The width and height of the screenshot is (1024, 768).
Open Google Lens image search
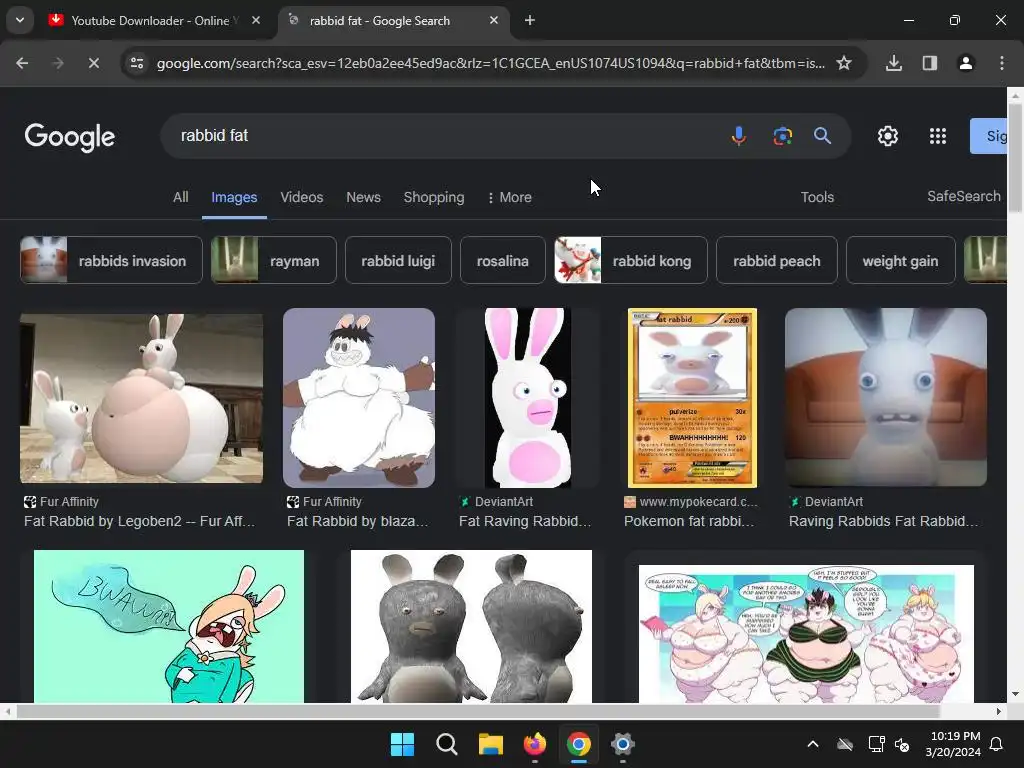[782, 136]
